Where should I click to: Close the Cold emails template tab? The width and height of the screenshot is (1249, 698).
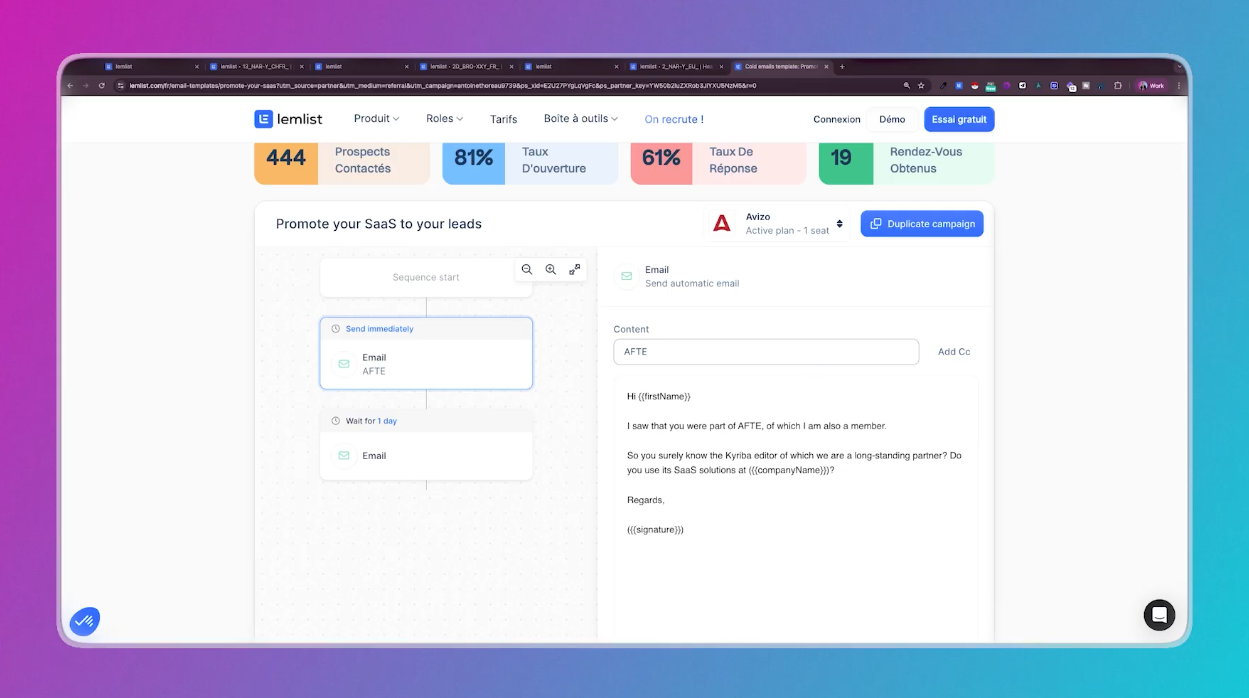(x=826, y=67)
